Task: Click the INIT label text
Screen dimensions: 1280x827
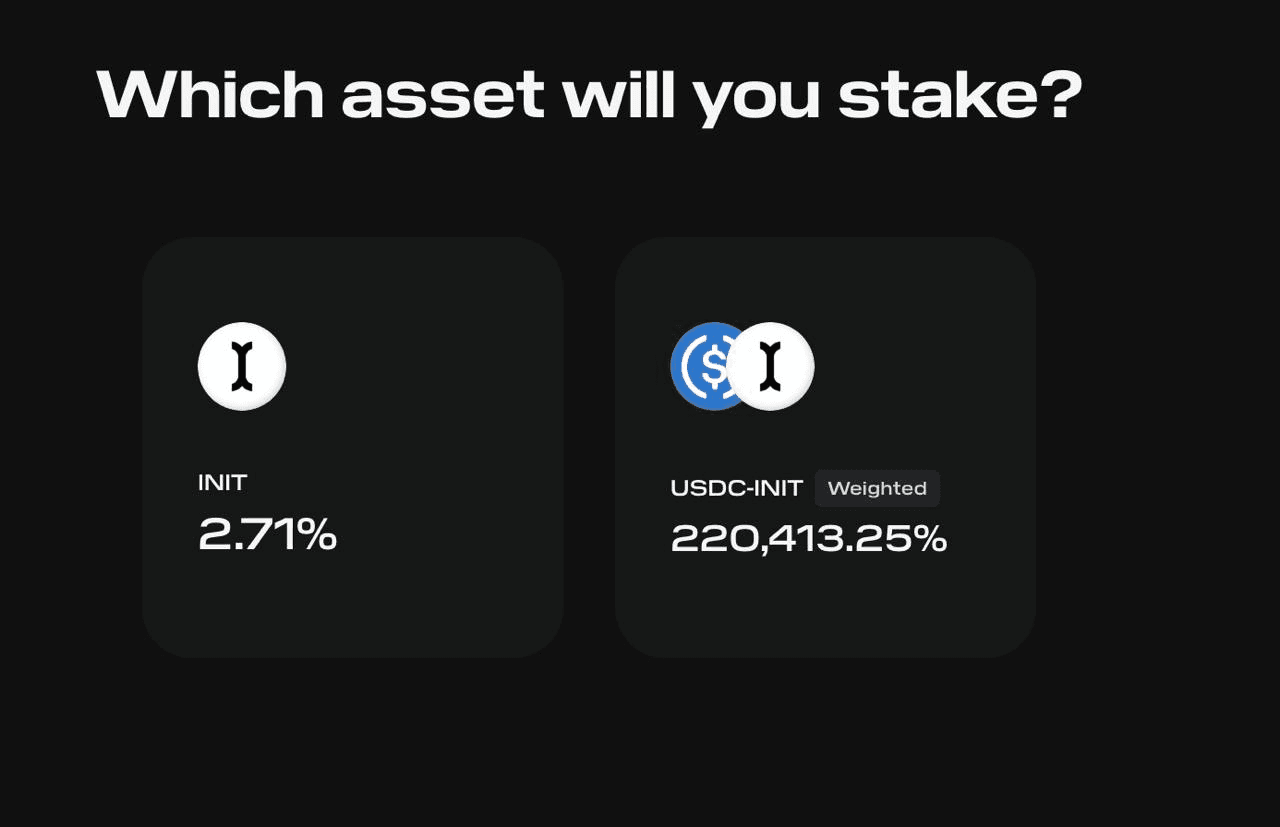Action: coord(222,482)
